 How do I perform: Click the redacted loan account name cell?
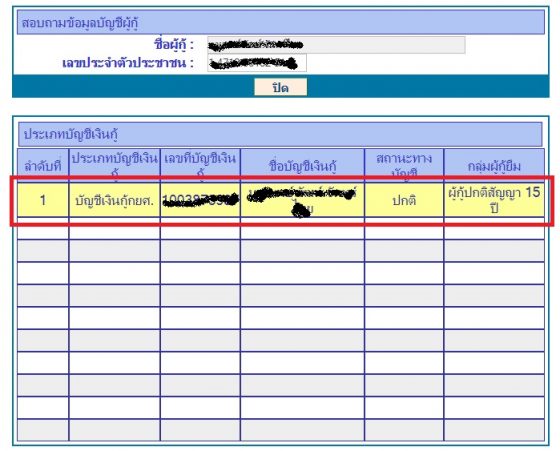(x=302, y=200)
